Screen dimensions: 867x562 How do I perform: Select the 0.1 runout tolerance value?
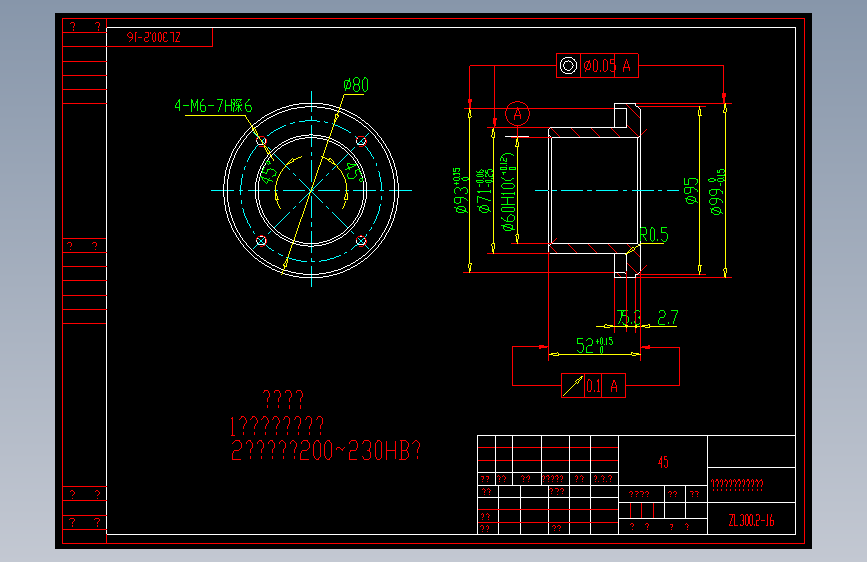pyautogui.click(x=593, y=386)
